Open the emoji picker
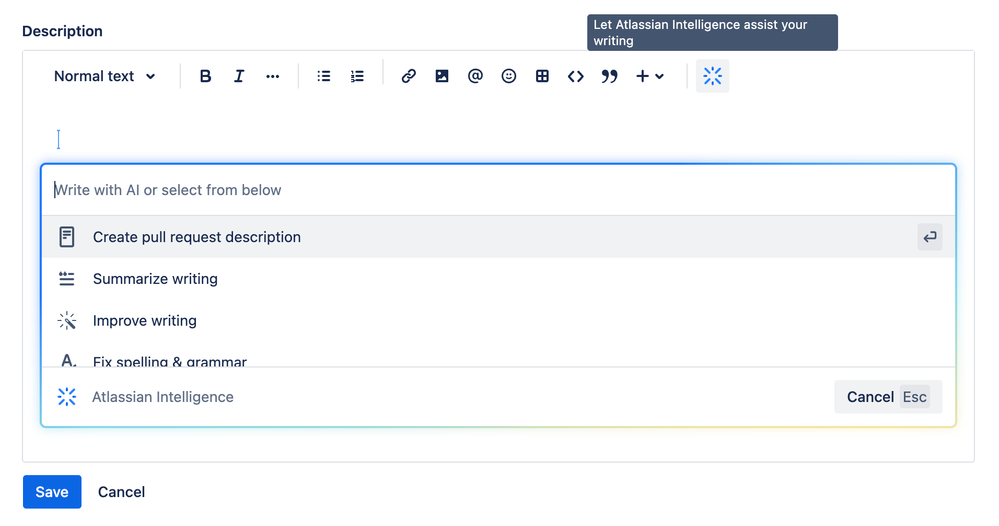This screenshot has height=526, width=999. 508,76
